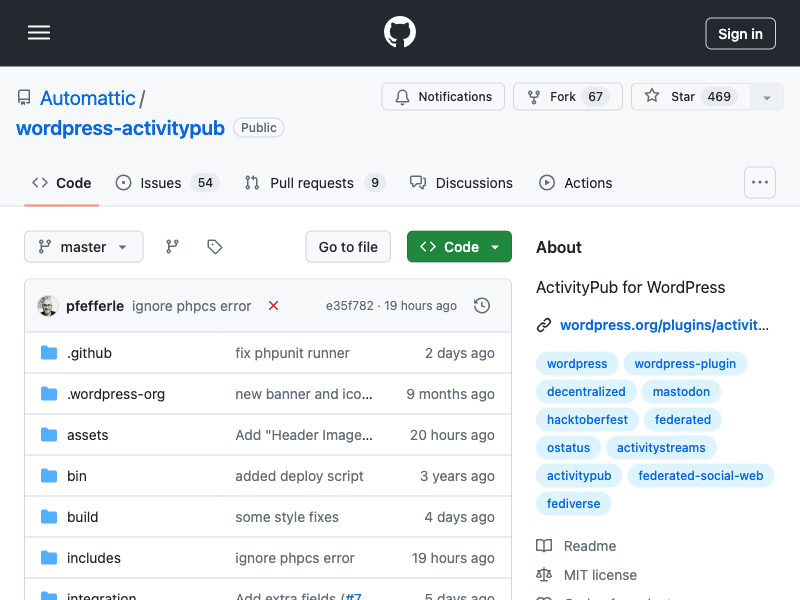
Task: Open the ignore phpcs error latest commit message
Action: click(191, 306)
